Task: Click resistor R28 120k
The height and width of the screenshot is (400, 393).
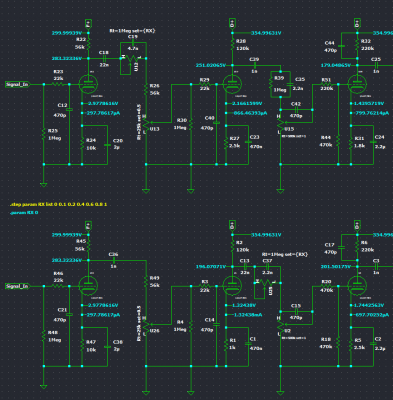Action: 232,45
